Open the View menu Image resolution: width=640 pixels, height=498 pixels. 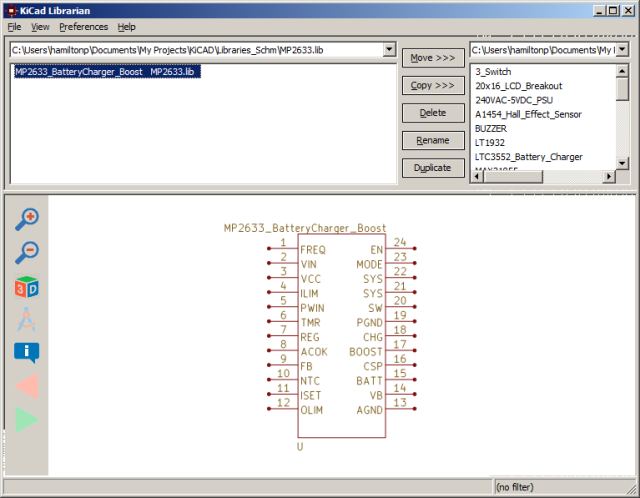pos(40,27)
